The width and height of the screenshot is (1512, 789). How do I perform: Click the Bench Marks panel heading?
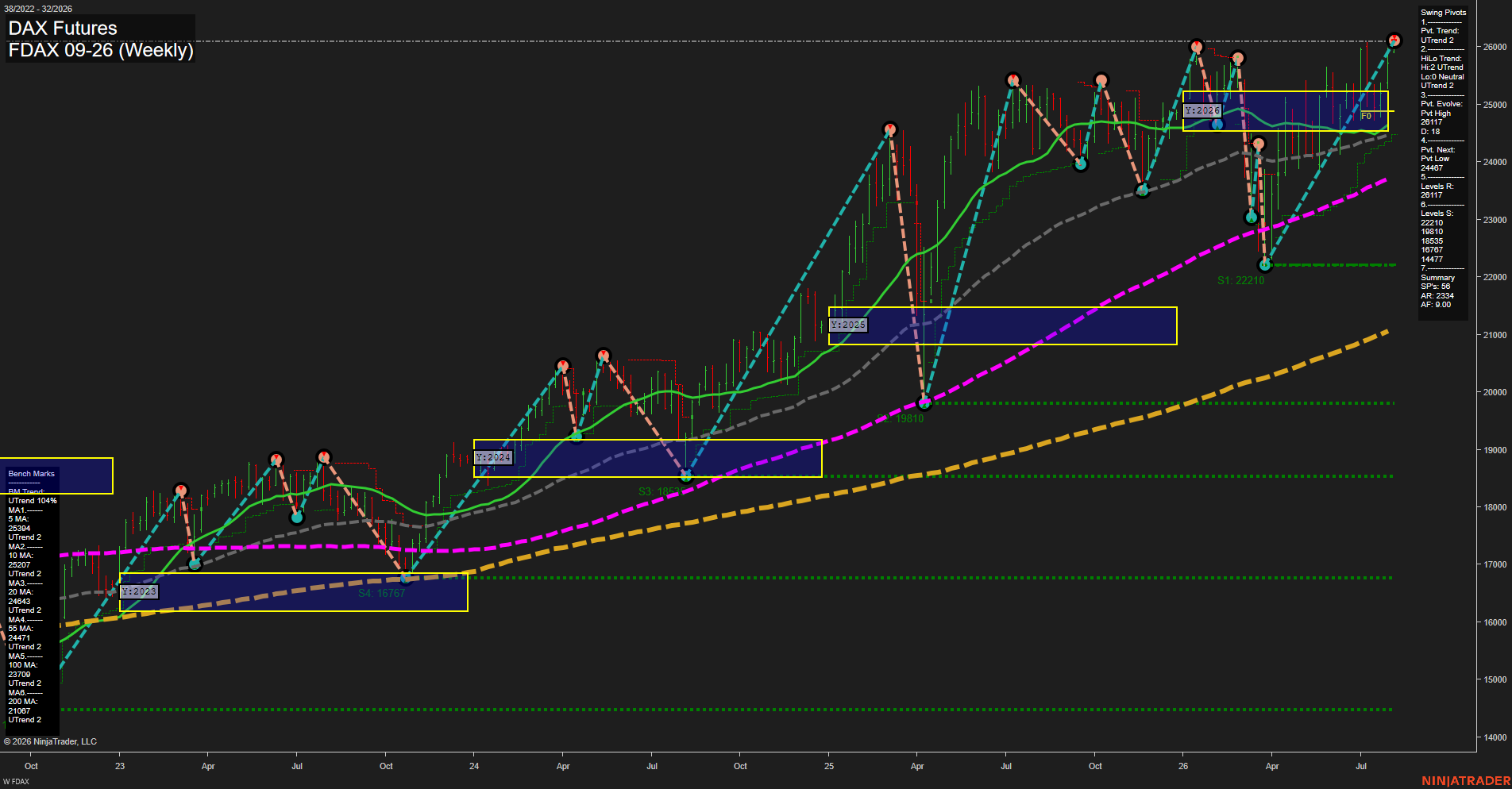pos(32,474)
